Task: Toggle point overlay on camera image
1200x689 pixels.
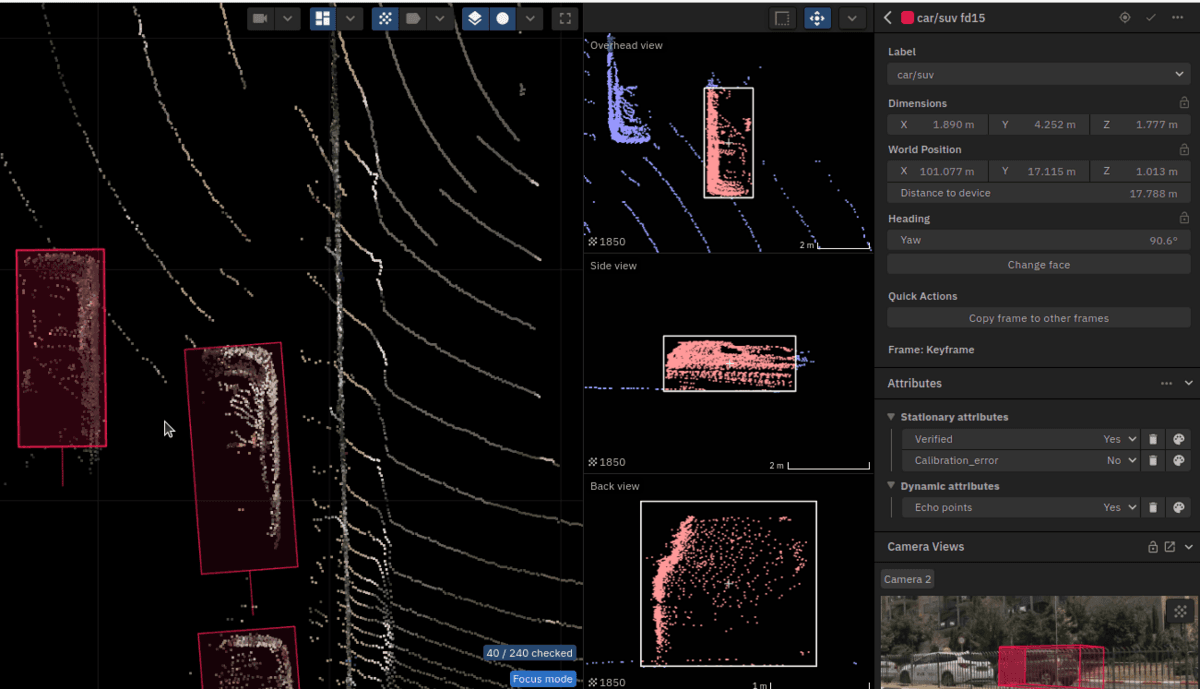Action: tap(1180, 611)
